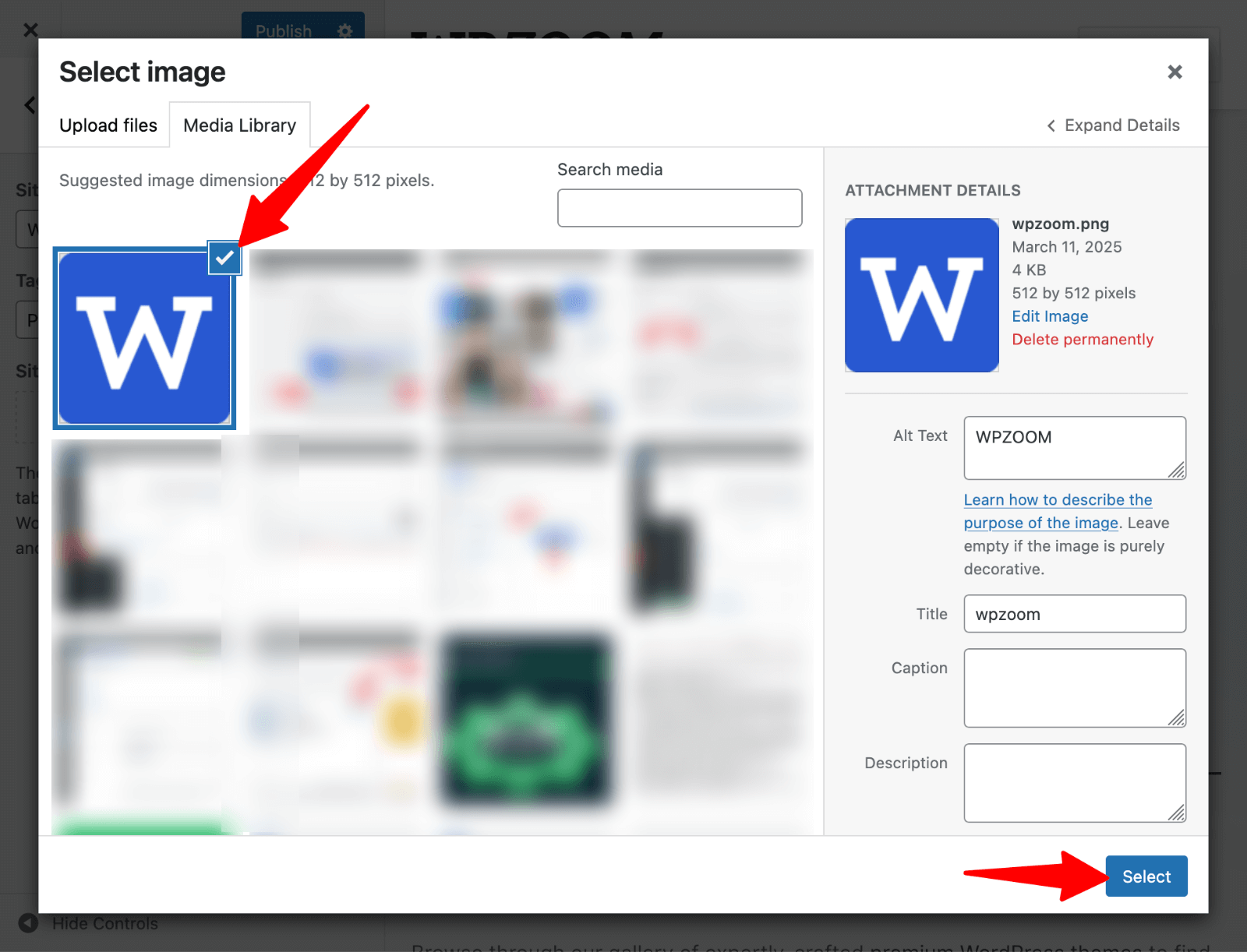The height and width of the screenshot is (952, 1247).
Task: Open Learn how to describe the purpose link
Action: [1058, 511]
